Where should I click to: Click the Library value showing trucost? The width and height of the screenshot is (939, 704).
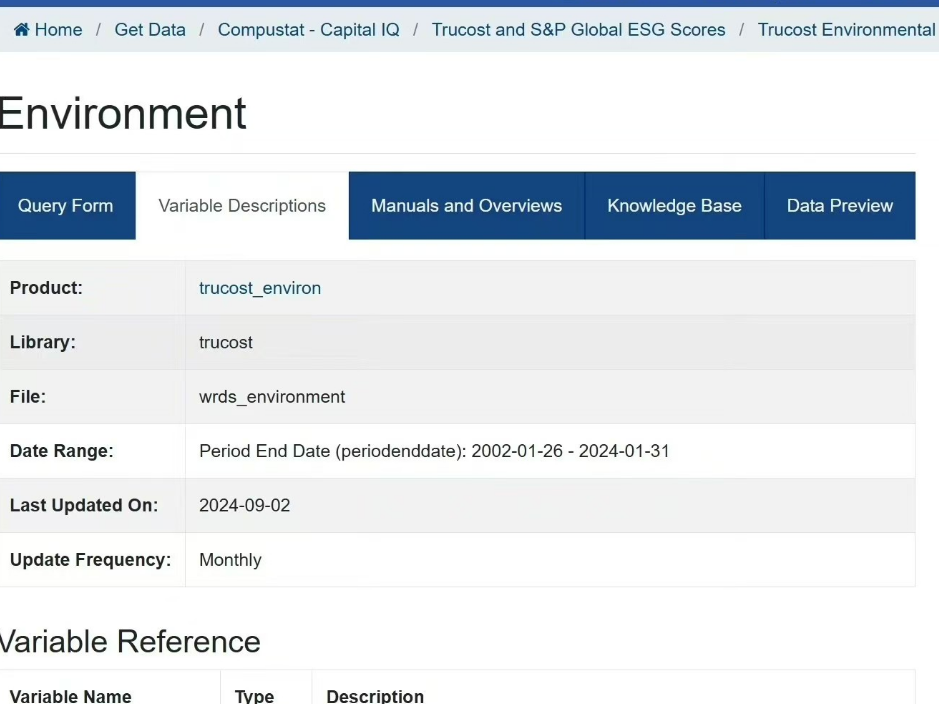point(225,342)
